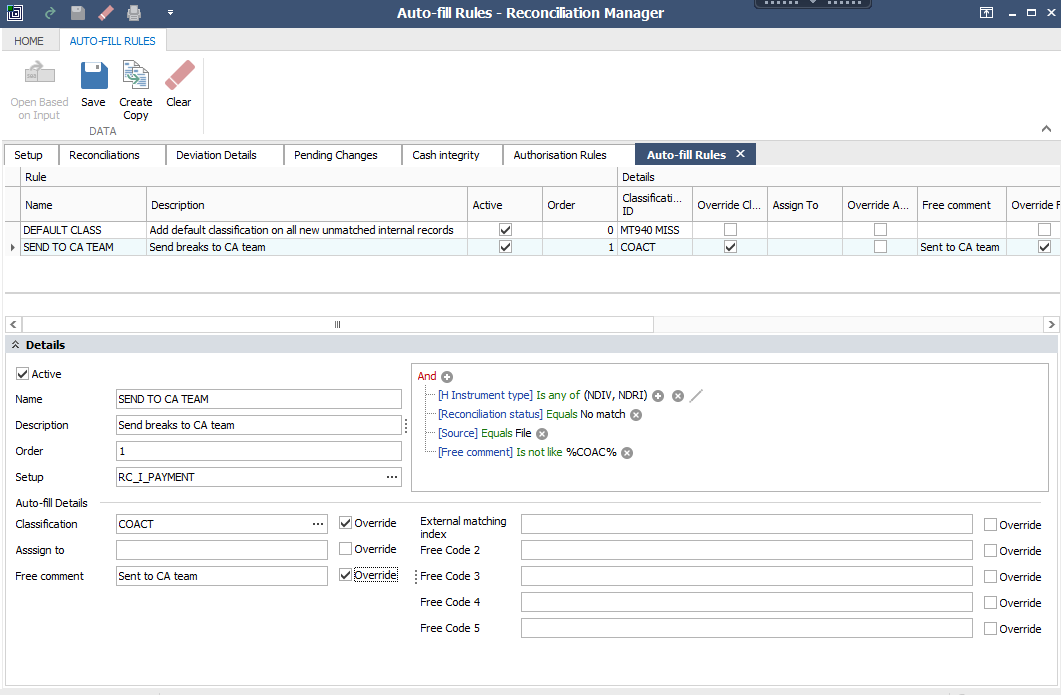Remove the Reconciliation status condition
Image resolution: width=1061 pixels, height=695 pixels.
pos(636,415)
